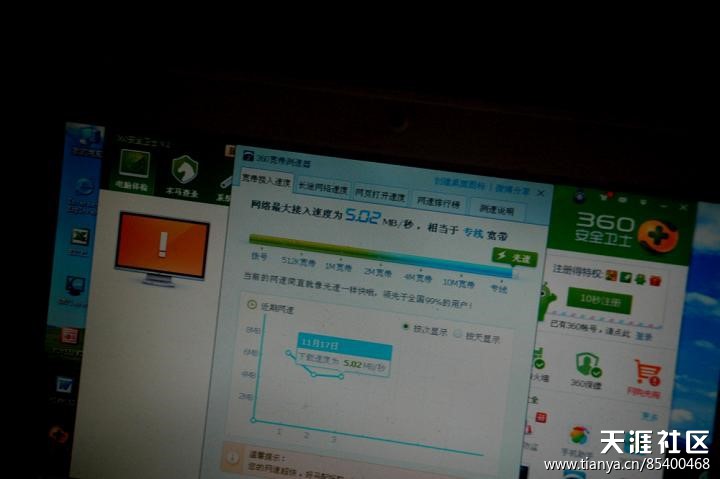Click the 温馨提示 info icon
Image resolution: width=720 pixels, height=479 pixels.
click(x=233, y=457)
